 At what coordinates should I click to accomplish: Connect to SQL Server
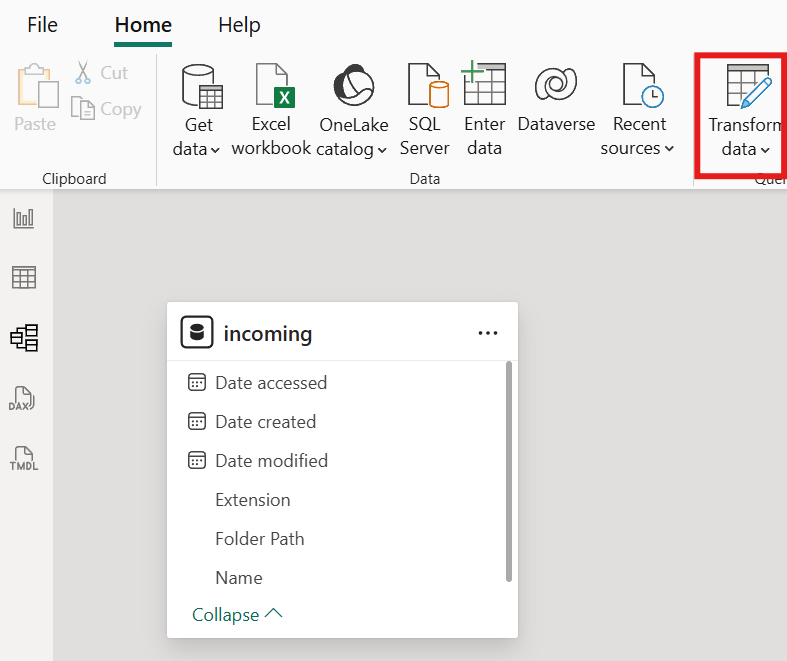coord(425,110)
